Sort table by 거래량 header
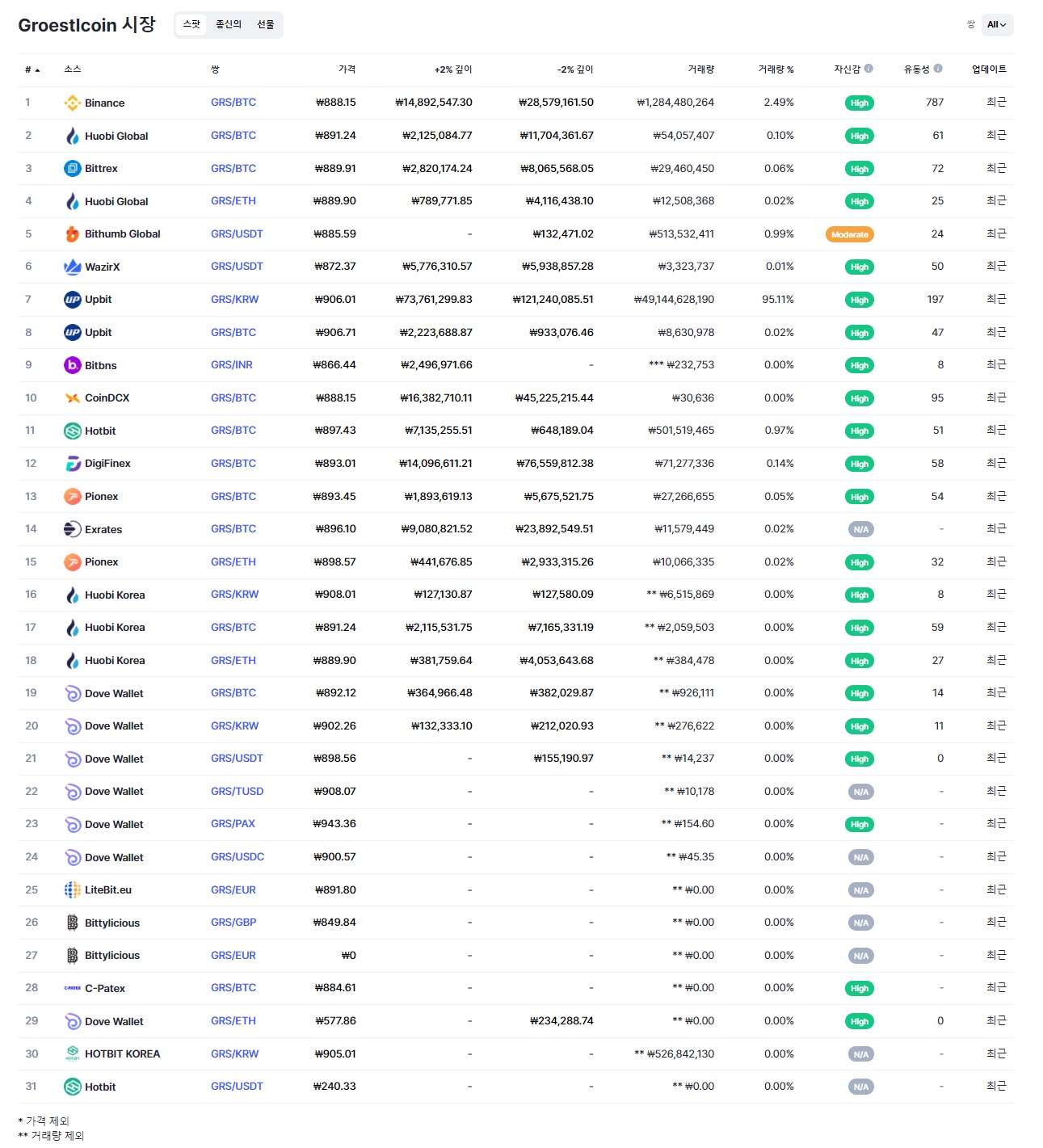This screenshot has height=1148, width=1043. [x=701, y=69]
